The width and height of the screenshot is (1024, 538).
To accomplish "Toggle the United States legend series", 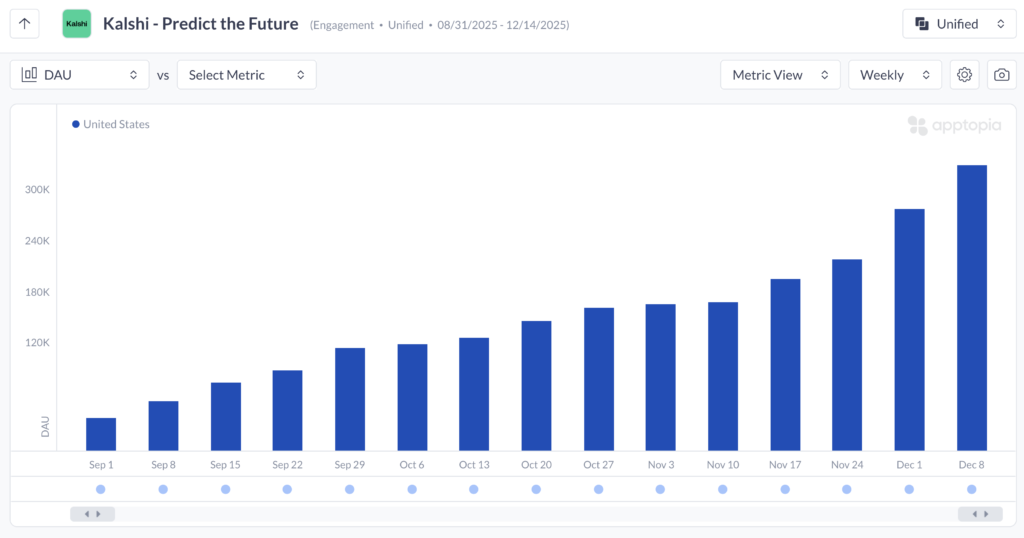I will [110, 125].
